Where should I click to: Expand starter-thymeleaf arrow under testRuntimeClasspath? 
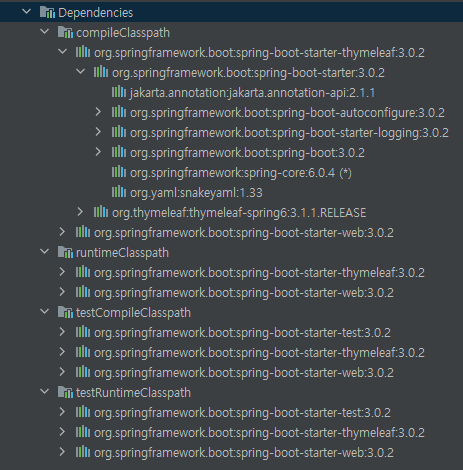tap(62, 432)
